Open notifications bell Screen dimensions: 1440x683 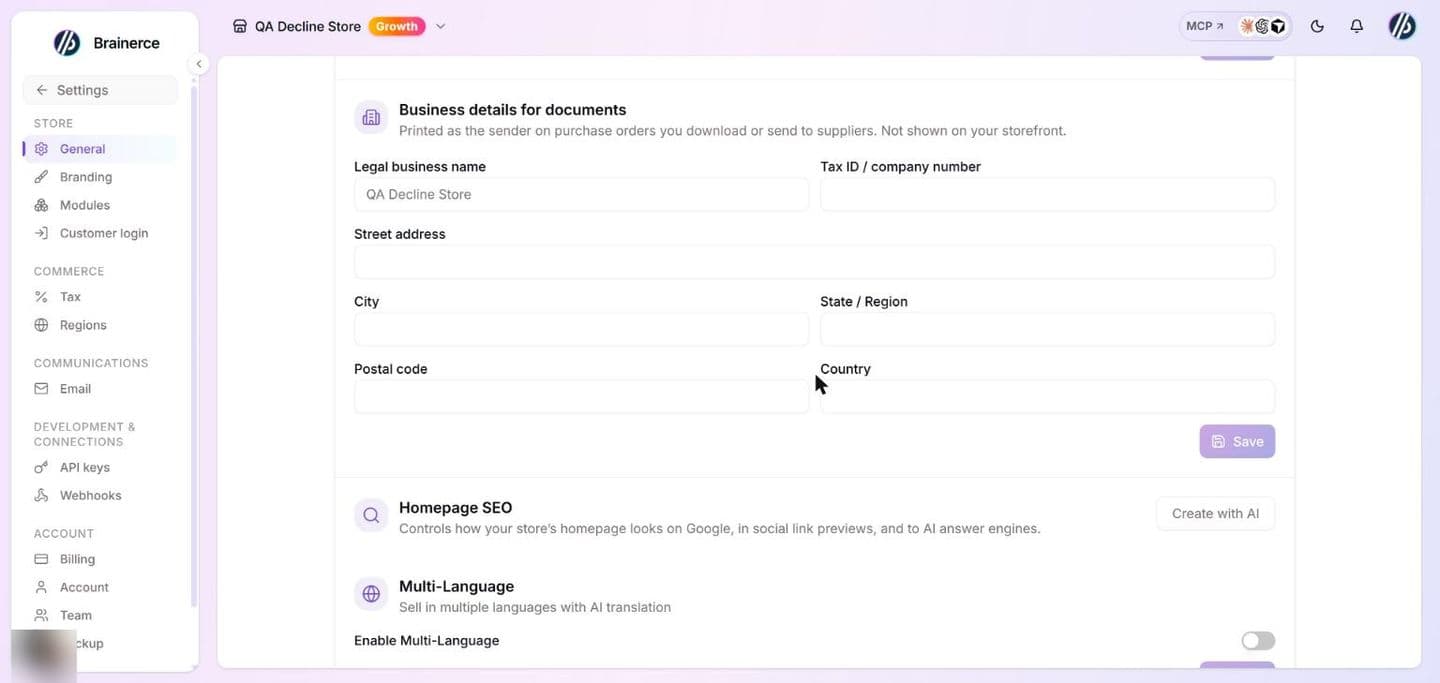pyautogui.click(x=1357, y=27)
